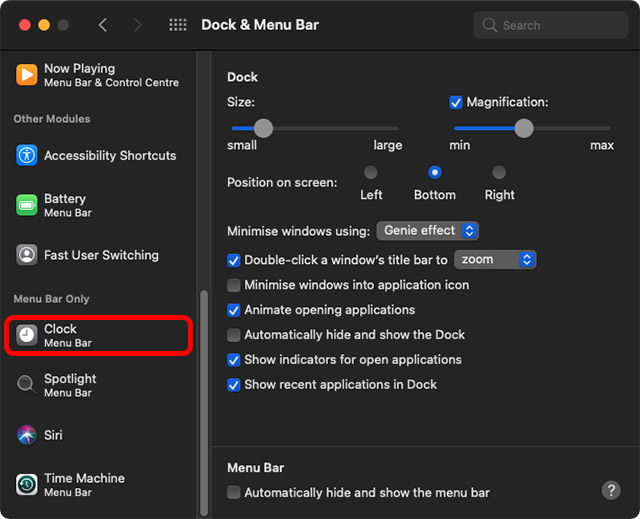Select Battery Menu Bar item

point(98,205)
